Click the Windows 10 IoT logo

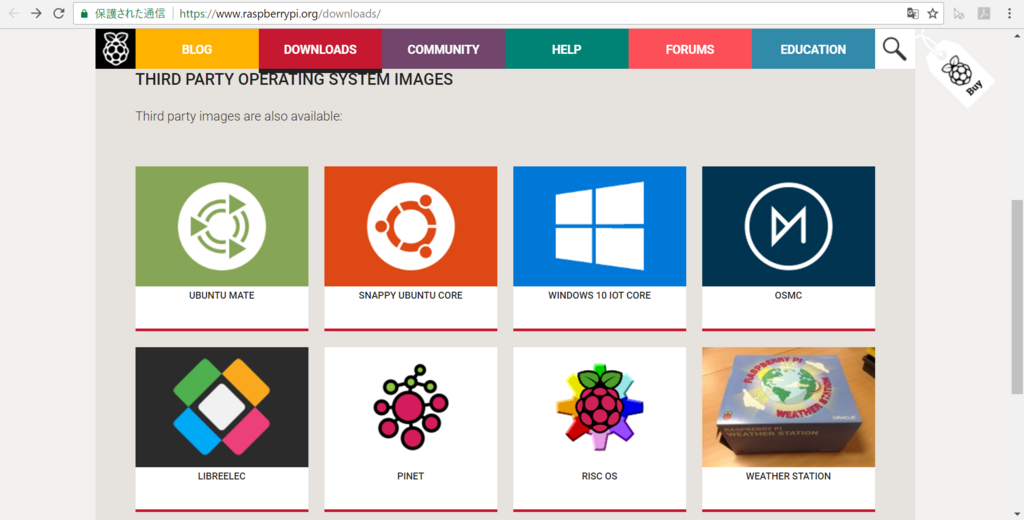(600, 226)
